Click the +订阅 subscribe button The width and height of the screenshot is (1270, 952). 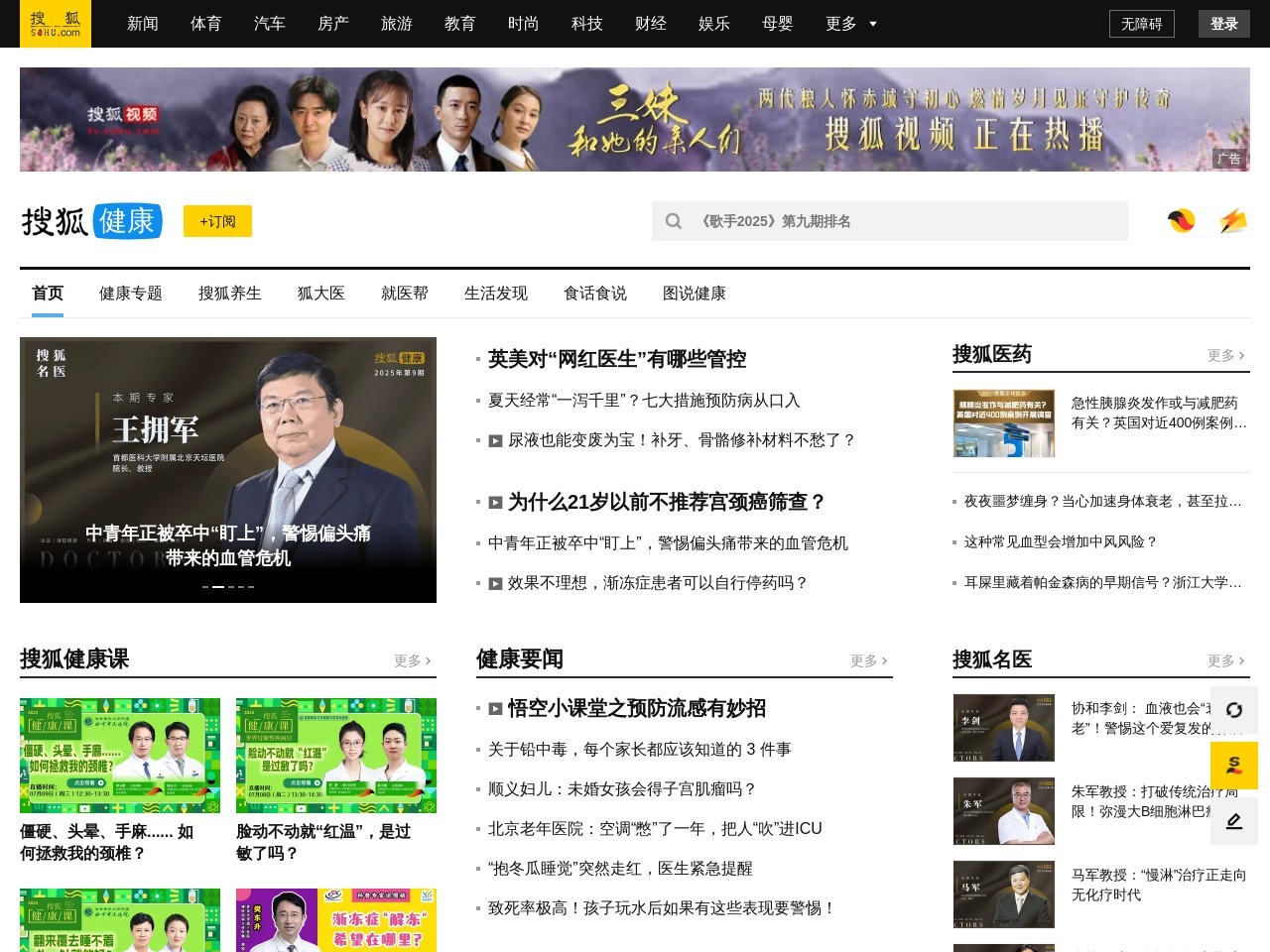coord(217,221)
